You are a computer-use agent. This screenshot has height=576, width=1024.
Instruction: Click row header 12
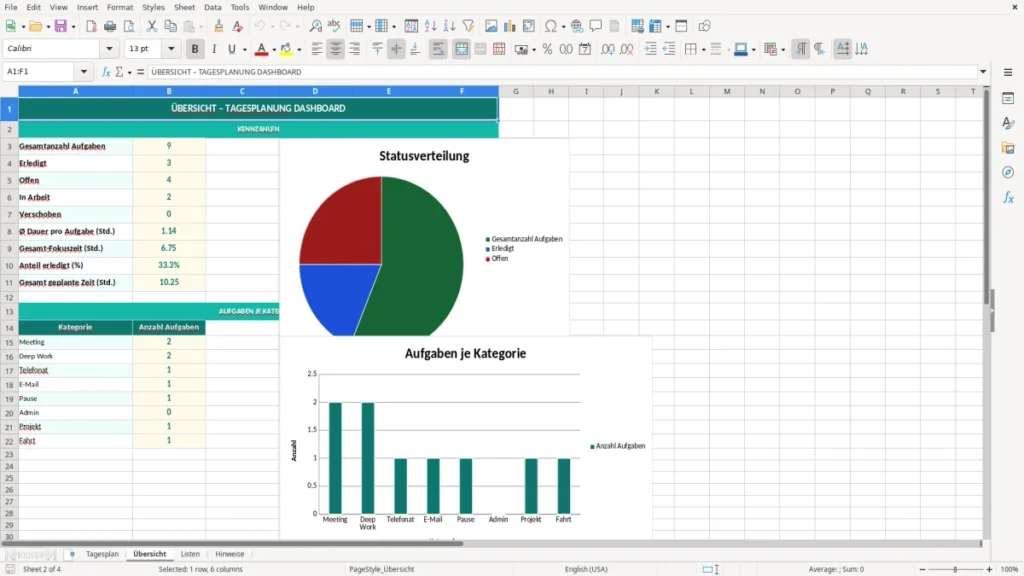[9, 297]
